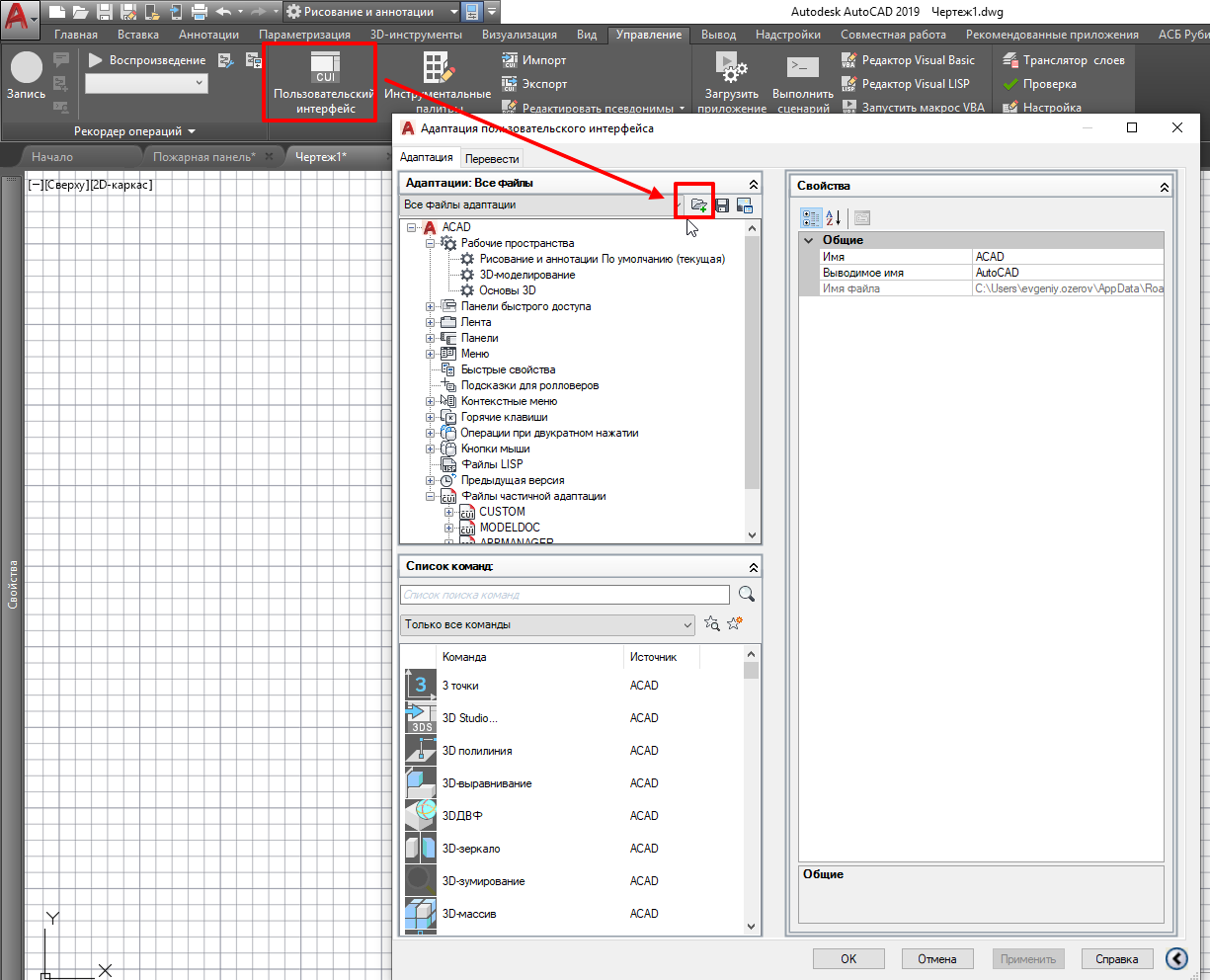Click the New drawing icon in Quick Access toolbar
Viewport: 1210px width, 980px height.
pyautogui.click(x=58, y=12)
